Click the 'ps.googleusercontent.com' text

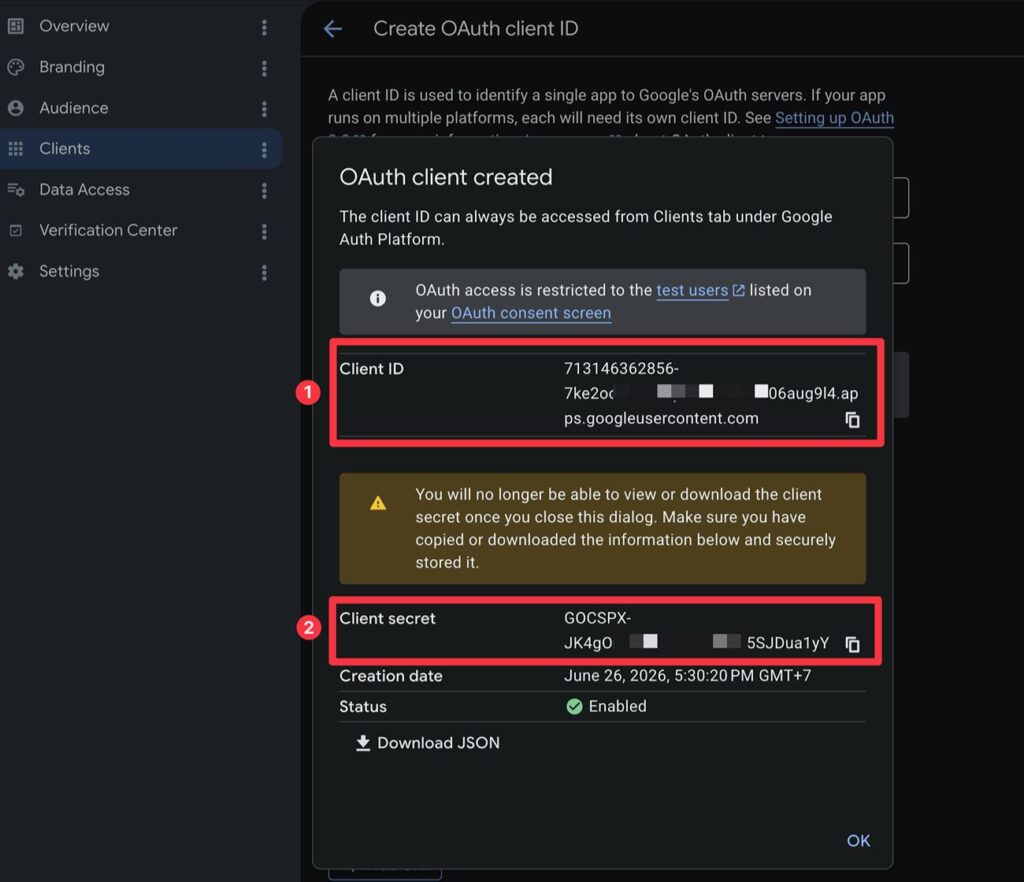[661, 419]
